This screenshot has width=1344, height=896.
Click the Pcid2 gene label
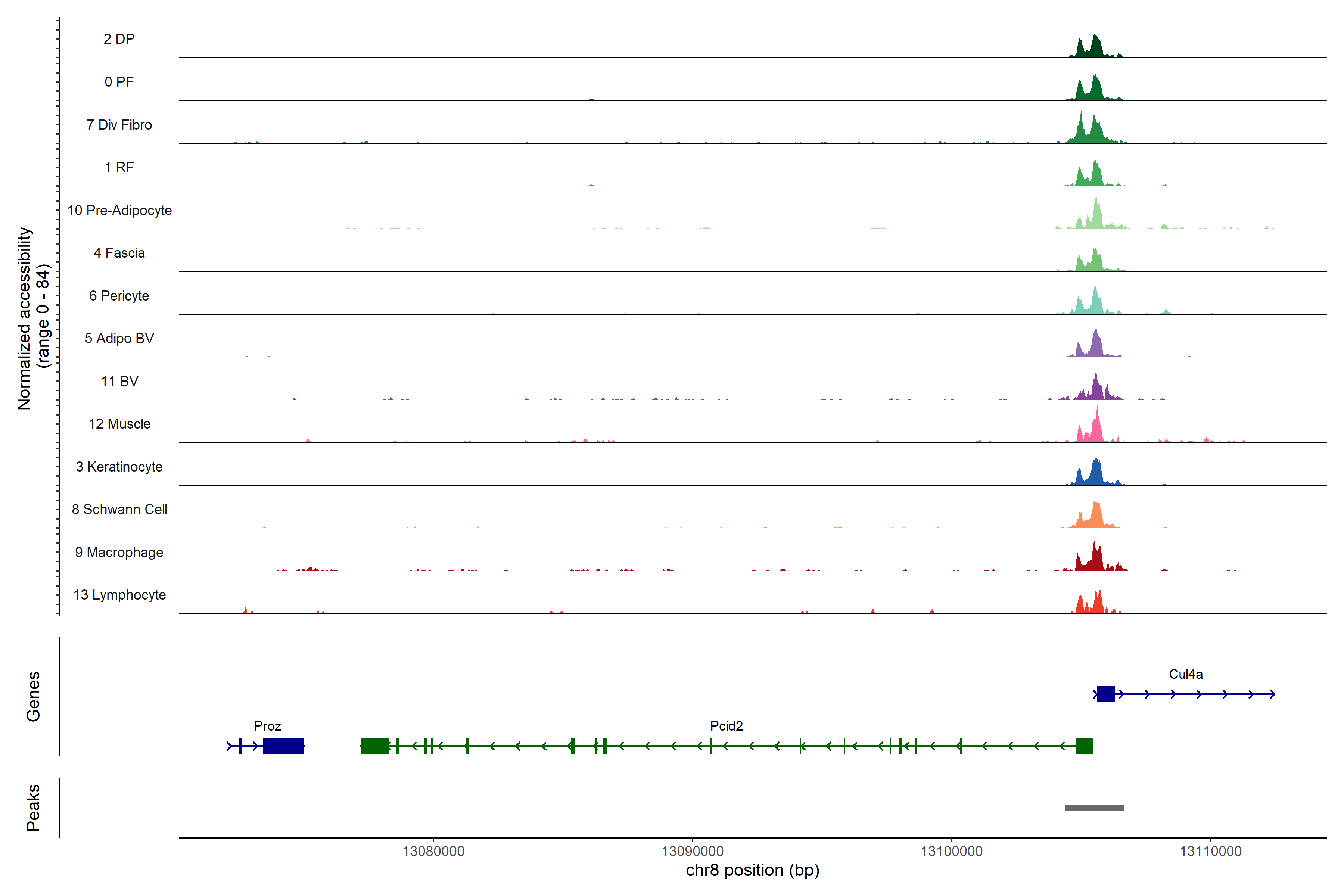[726, 726]
